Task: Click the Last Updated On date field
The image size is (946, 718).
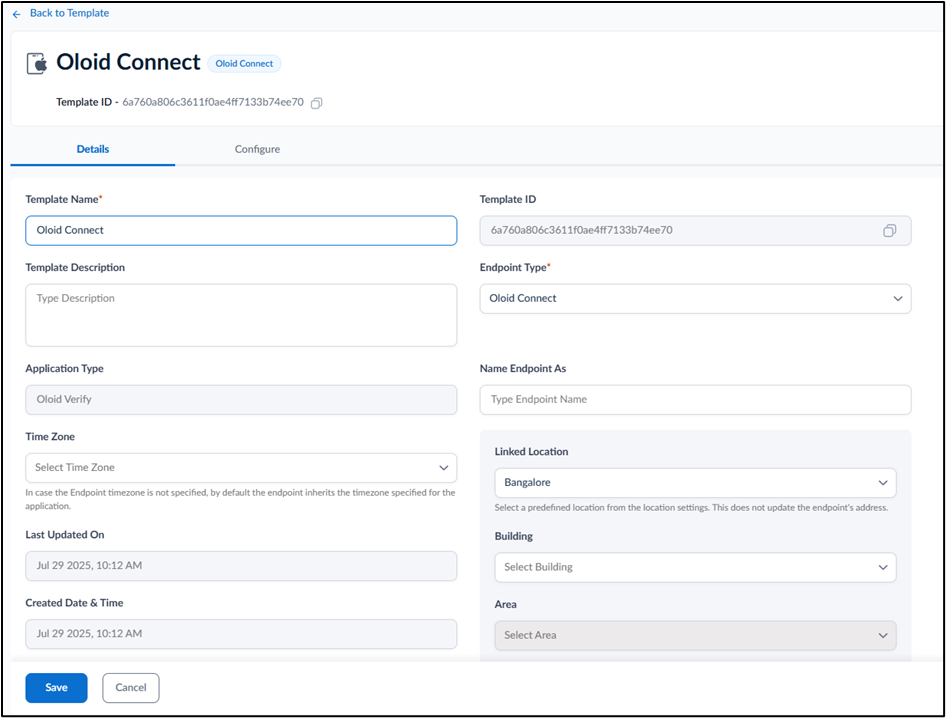Action: tap(241, 566)
